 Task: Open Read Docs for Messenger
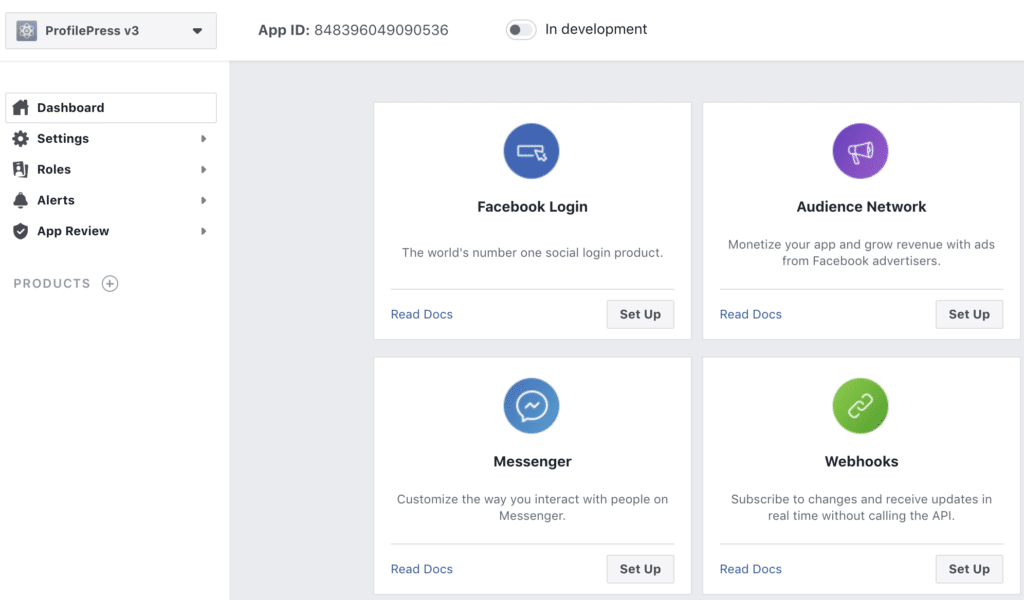pos(422,569)
